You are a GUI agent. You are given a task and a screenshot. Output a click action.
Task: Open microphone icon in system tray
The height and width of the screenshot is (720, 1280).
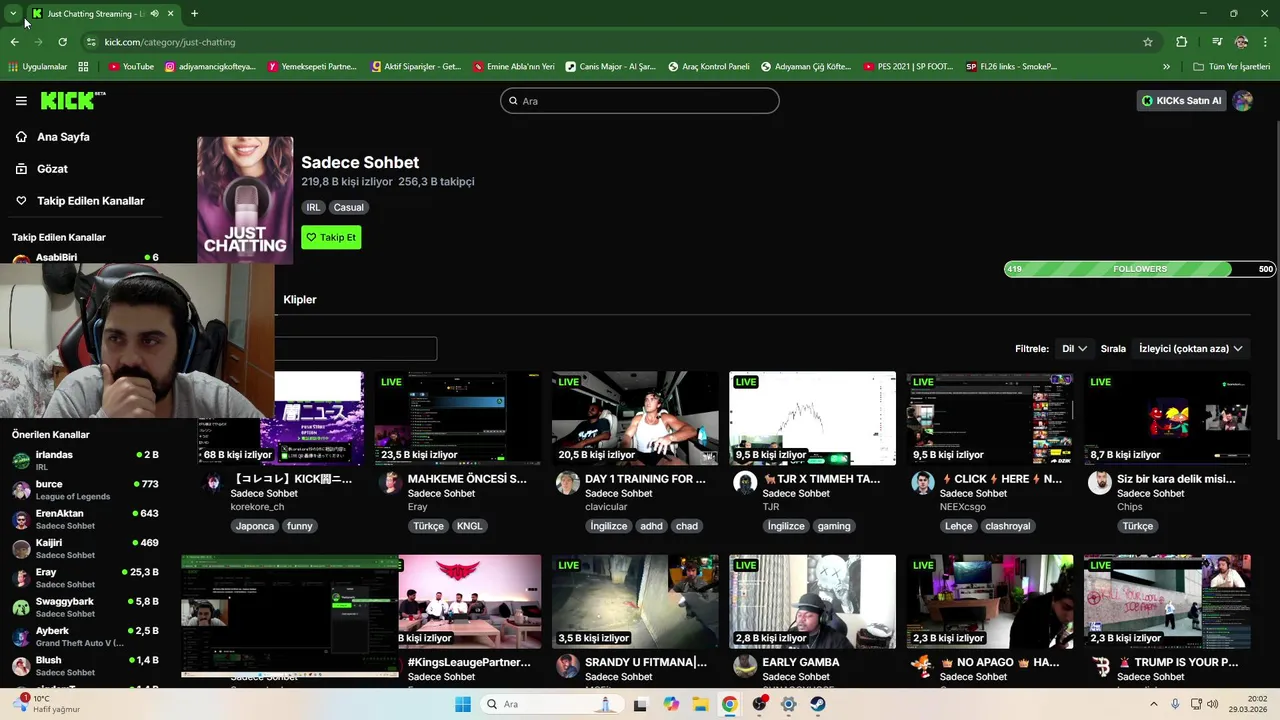[x=1175, y=704]
